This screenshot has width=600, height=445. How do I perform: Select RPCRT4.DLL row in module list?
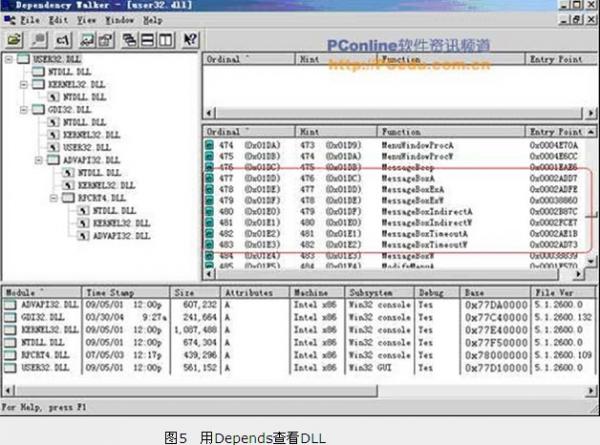pos(299,355)
